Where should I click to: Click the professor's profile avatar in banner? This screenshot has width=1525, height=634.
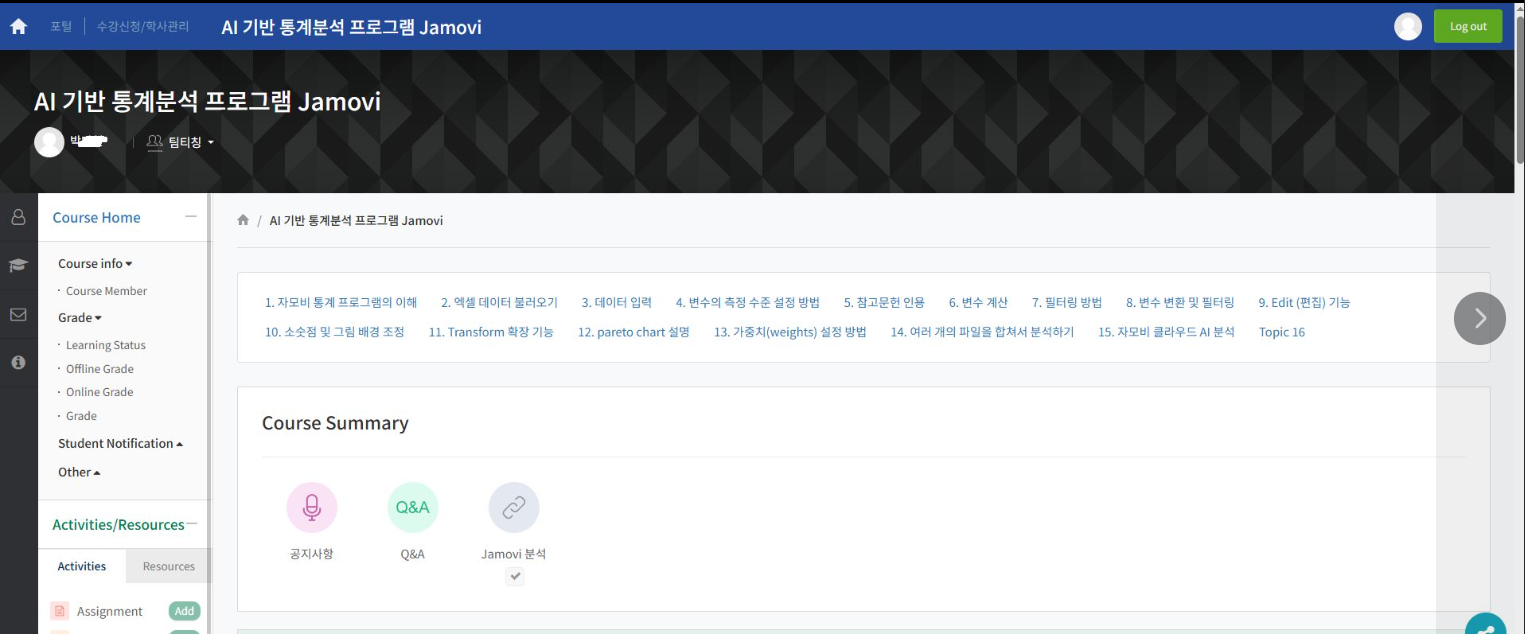click(49, 142)
